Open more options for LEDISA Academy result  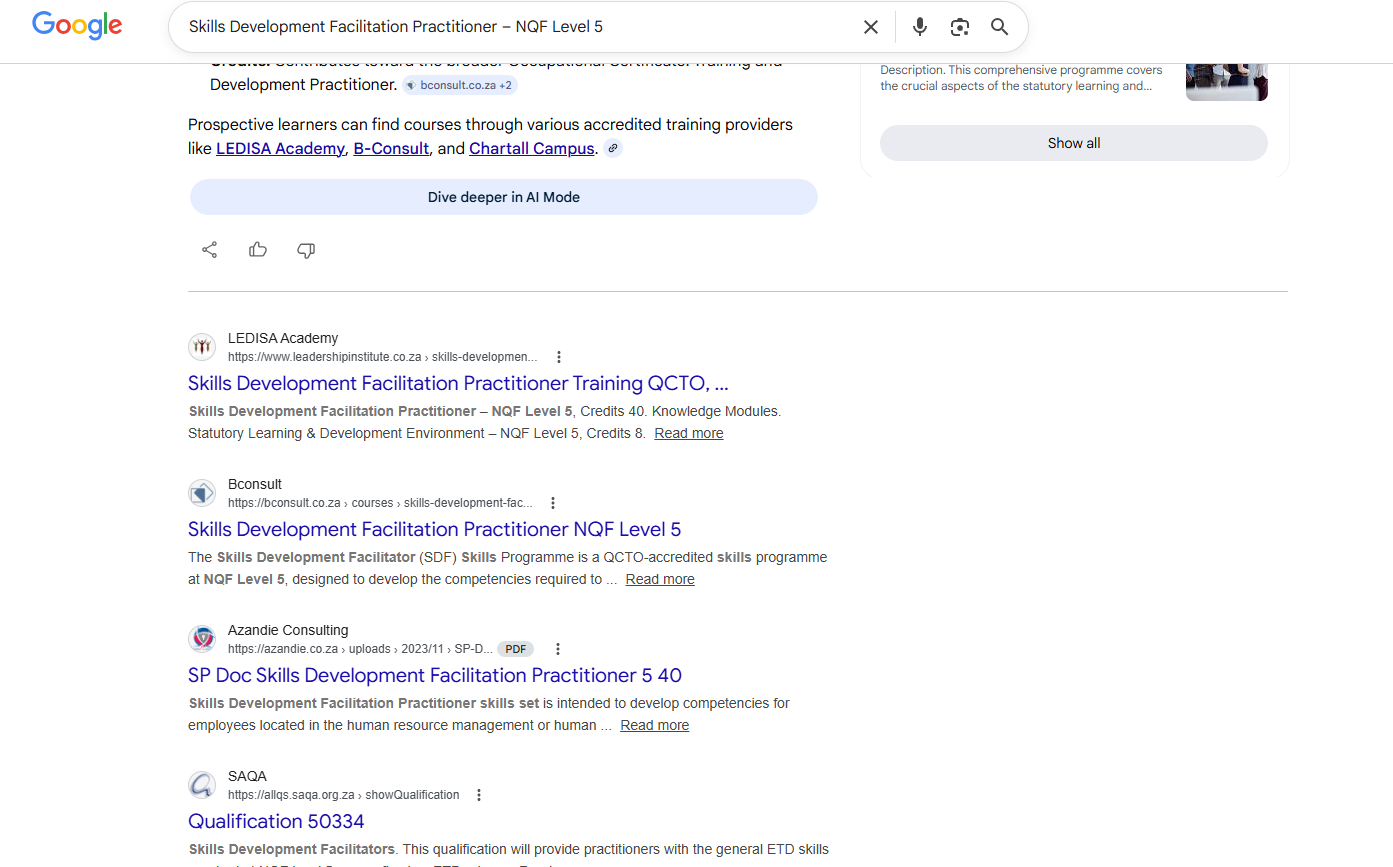(559, 357)
